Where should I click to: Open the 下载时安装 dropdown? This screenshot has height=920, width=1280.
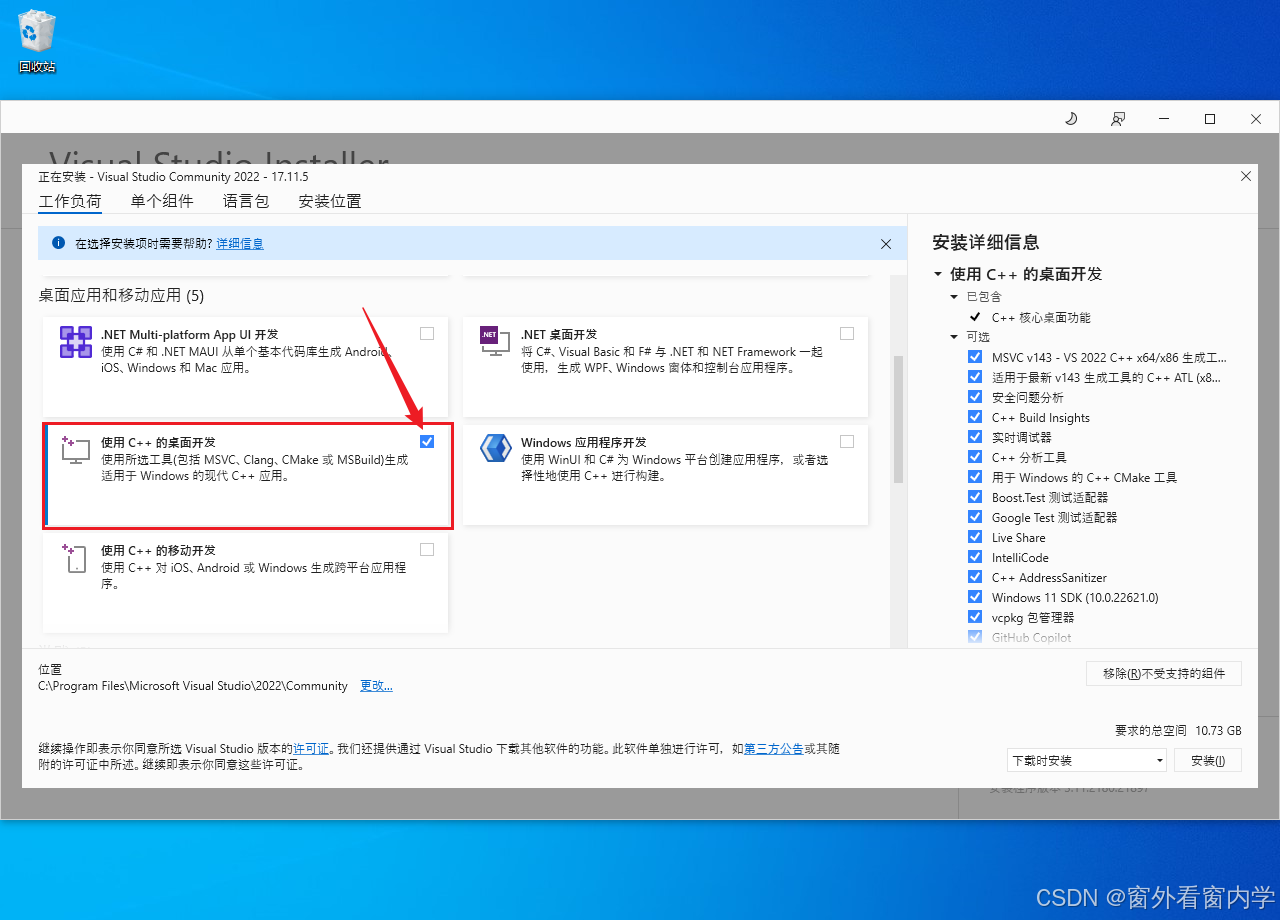coord(1087,760)
